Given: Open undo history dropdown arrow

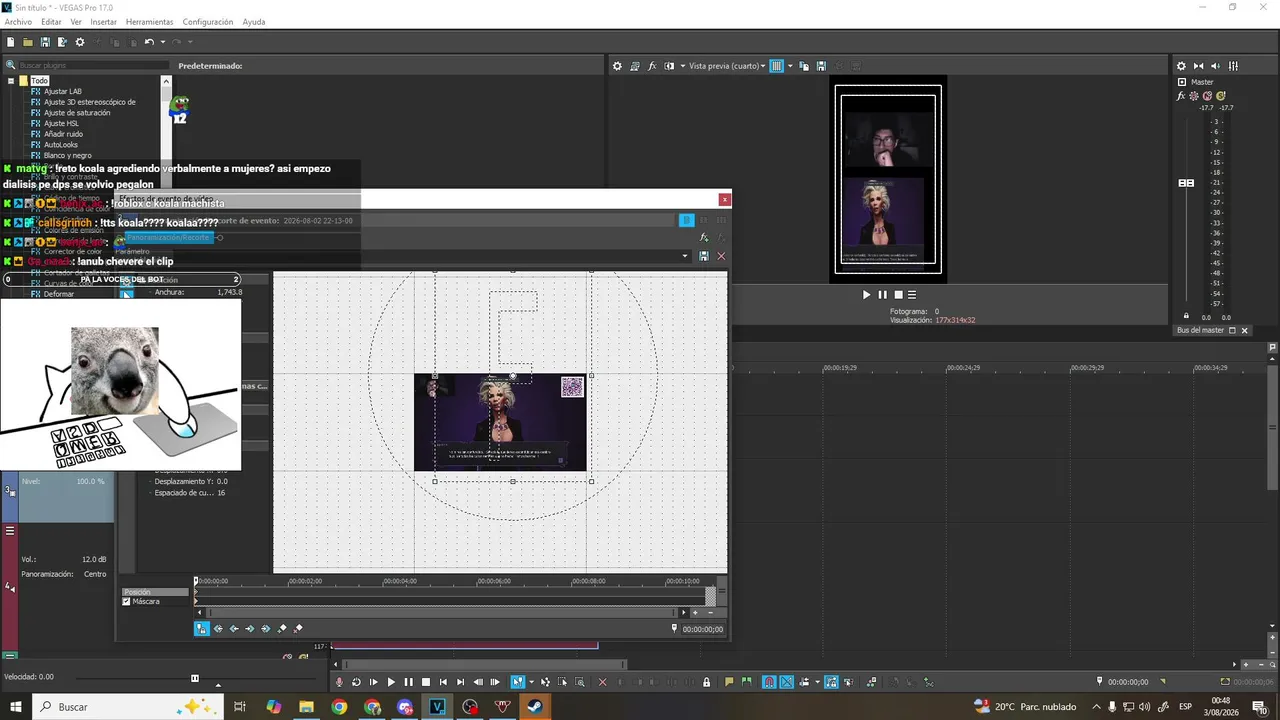Looking at the screenshot, I should click(x=162, y=42).
